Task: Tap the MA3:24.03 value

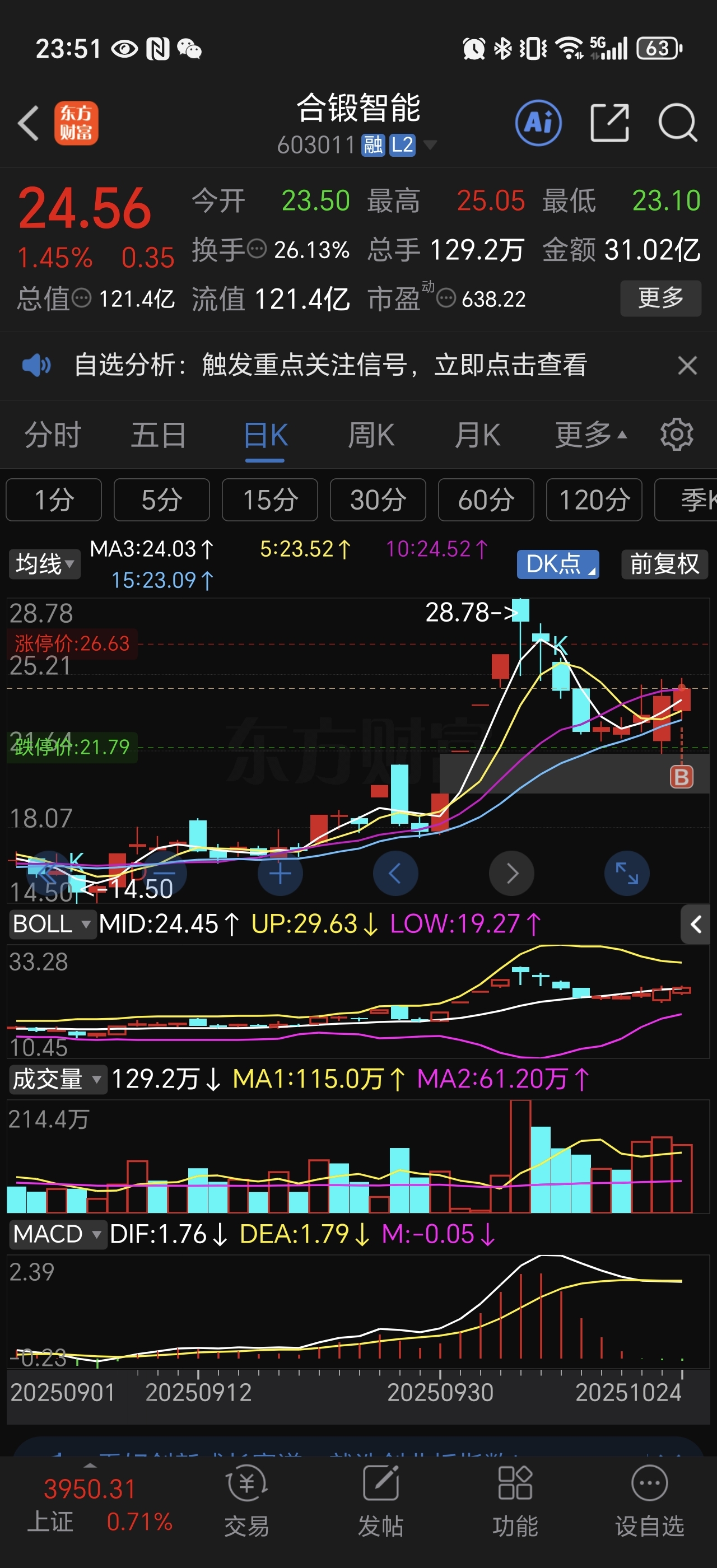Action: 152,549
